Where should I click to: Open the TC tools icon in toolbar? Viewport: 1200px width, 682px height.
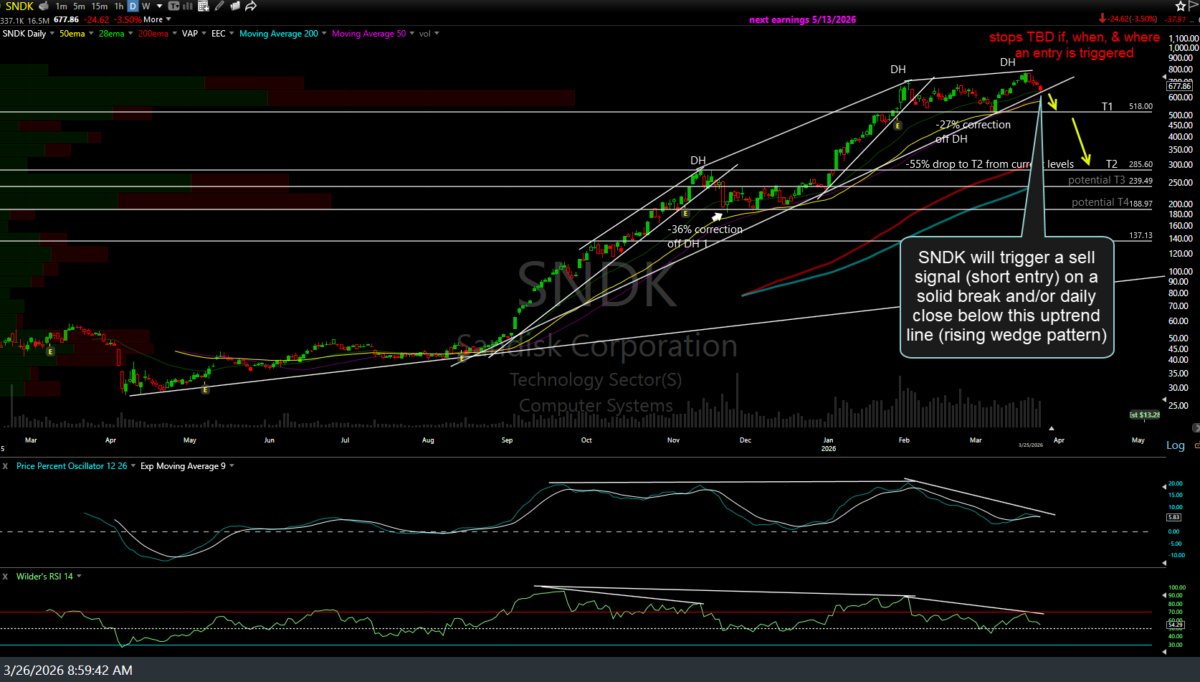tap(173, 6)
